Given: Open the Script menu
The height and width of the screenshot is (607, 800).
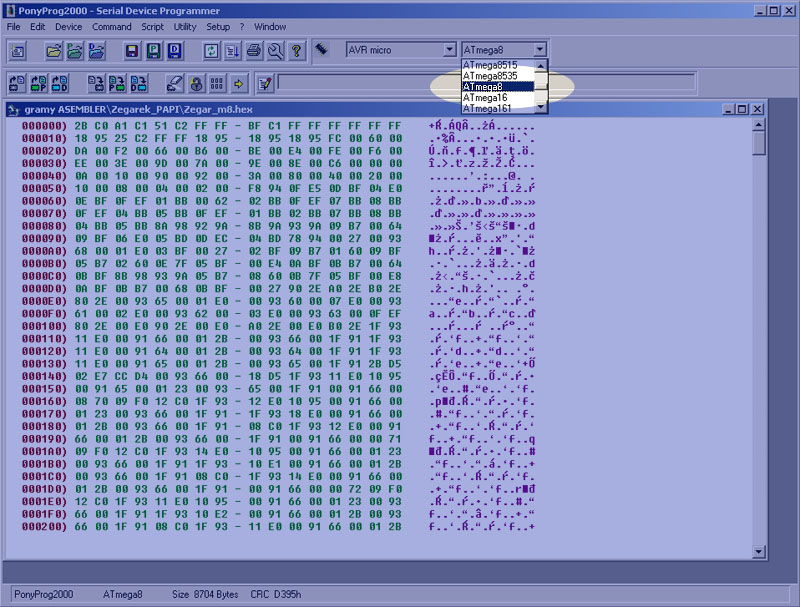Looking at the screenshot, I should [x=152, y=27].
